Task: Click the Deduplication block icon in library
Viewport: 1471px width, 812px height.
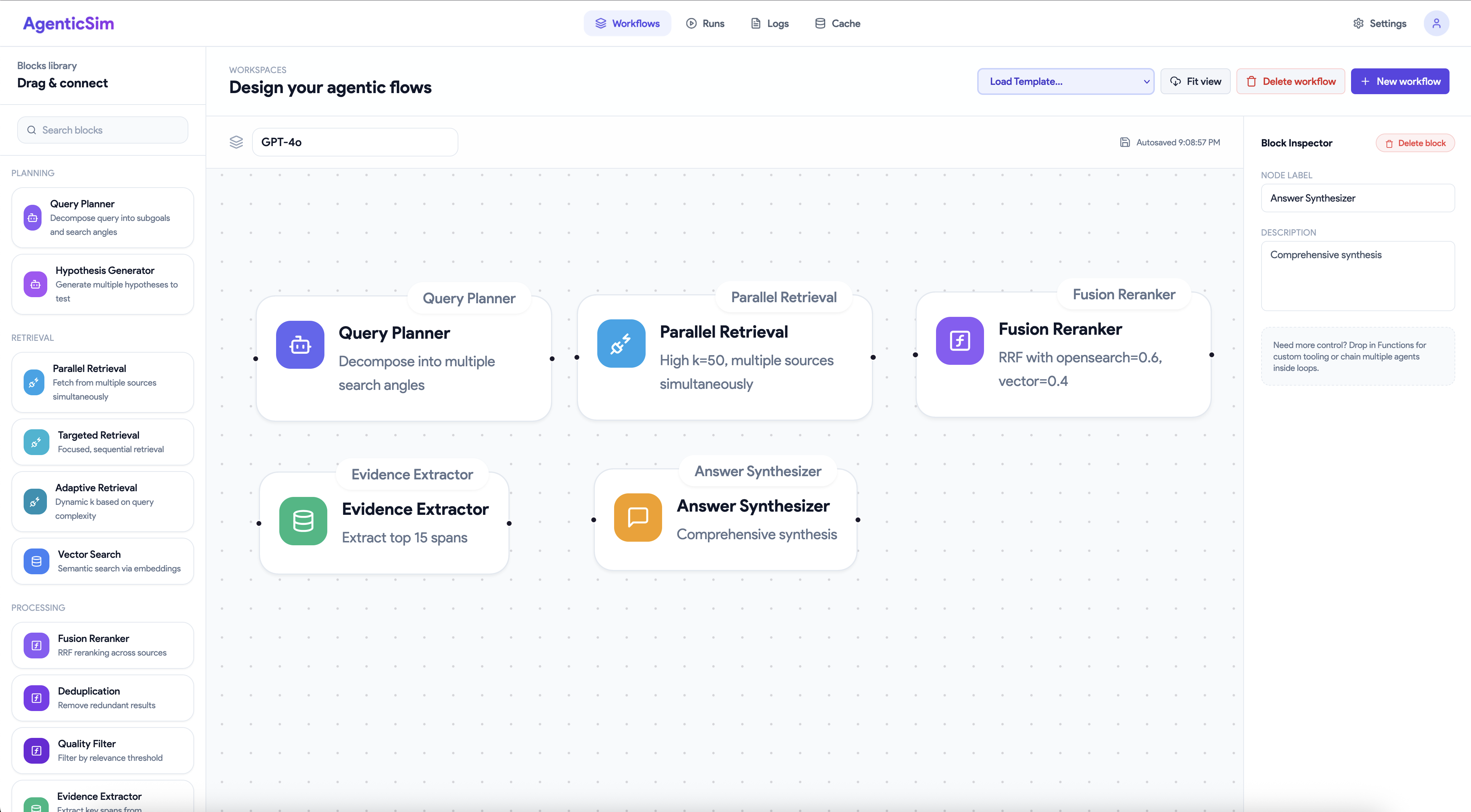Action: pos(36,698)
